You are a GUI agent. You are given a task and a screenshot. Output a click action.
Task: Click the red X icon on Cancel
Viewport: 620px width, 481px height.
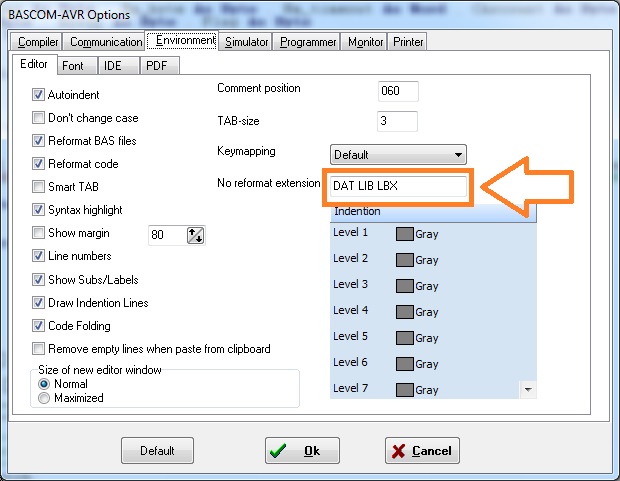click(x=398, y=451)
